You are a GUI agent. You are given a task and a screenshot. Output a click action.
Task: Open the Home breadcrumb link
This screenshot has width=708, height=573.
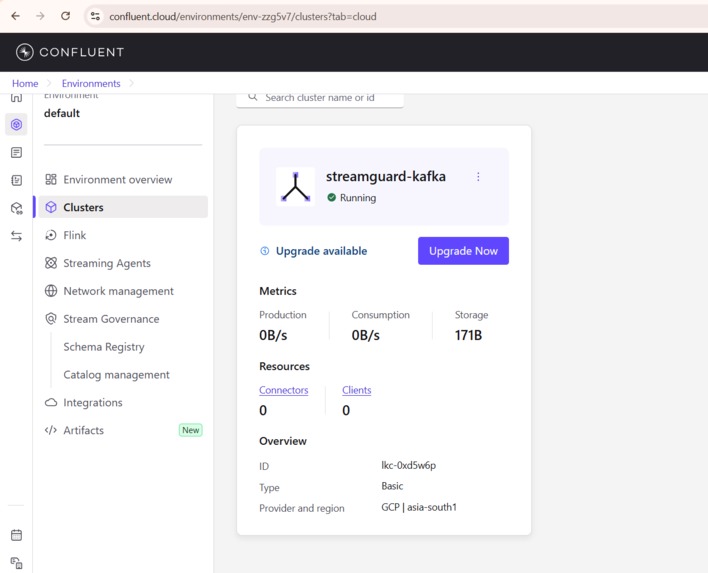25,84
